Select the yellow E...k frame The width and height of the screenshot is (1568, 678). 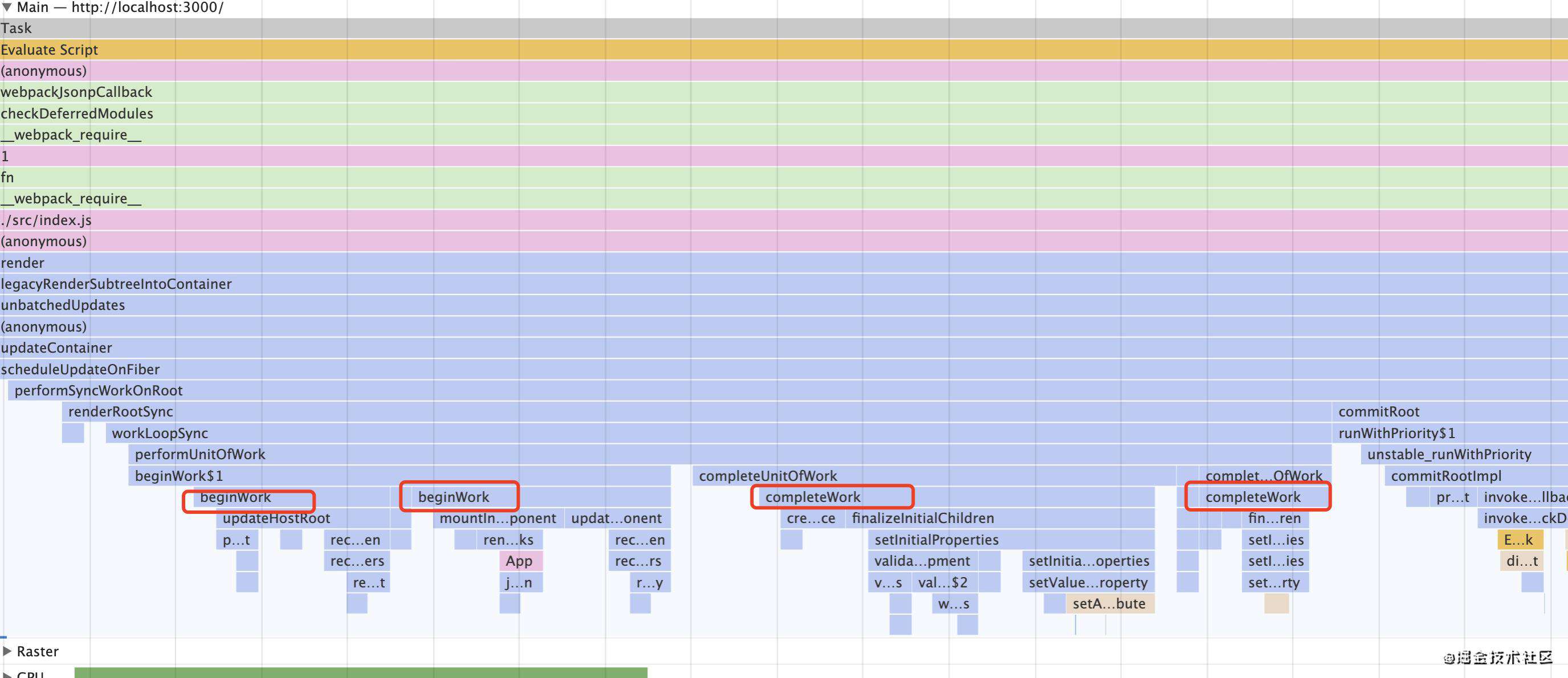pyautogui.click(x=1520, y=540)
